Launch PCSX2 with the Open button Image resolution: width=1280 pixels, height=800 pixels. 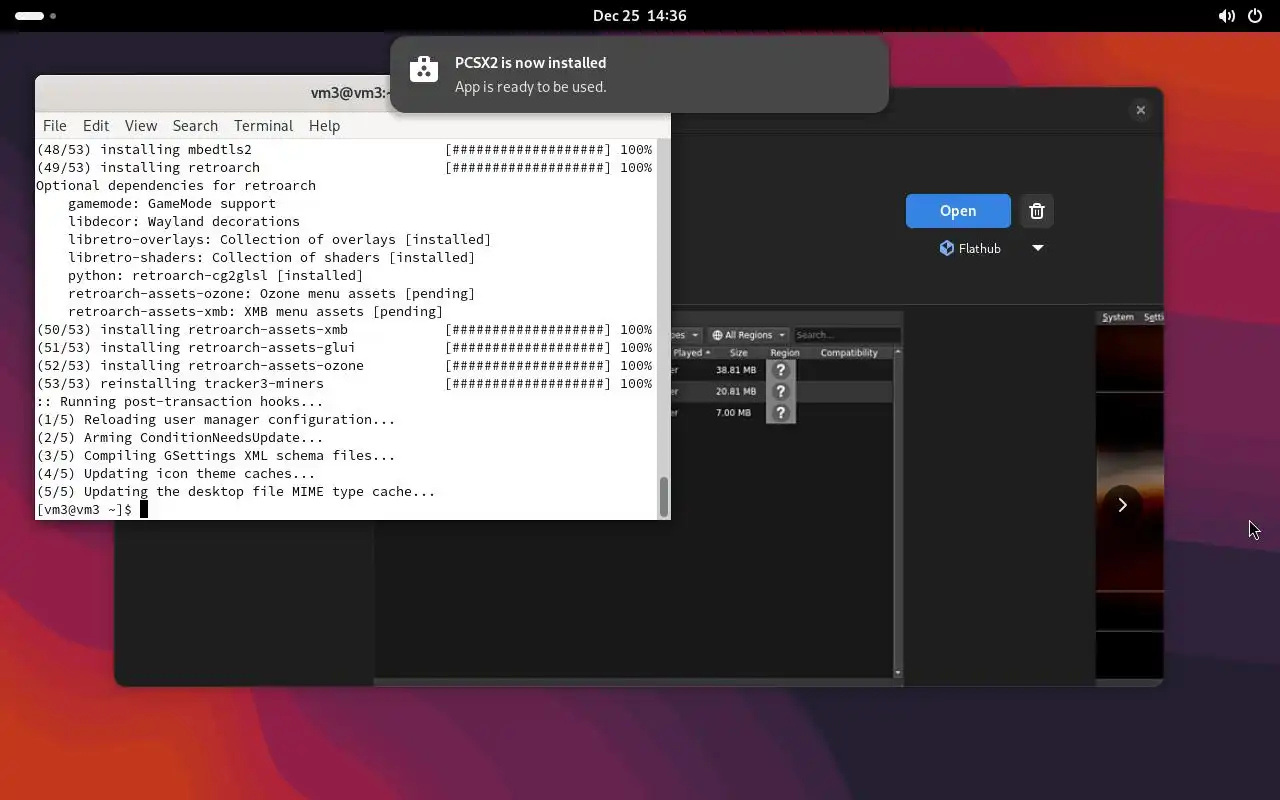pyautogui.click(x=958, y=211)
